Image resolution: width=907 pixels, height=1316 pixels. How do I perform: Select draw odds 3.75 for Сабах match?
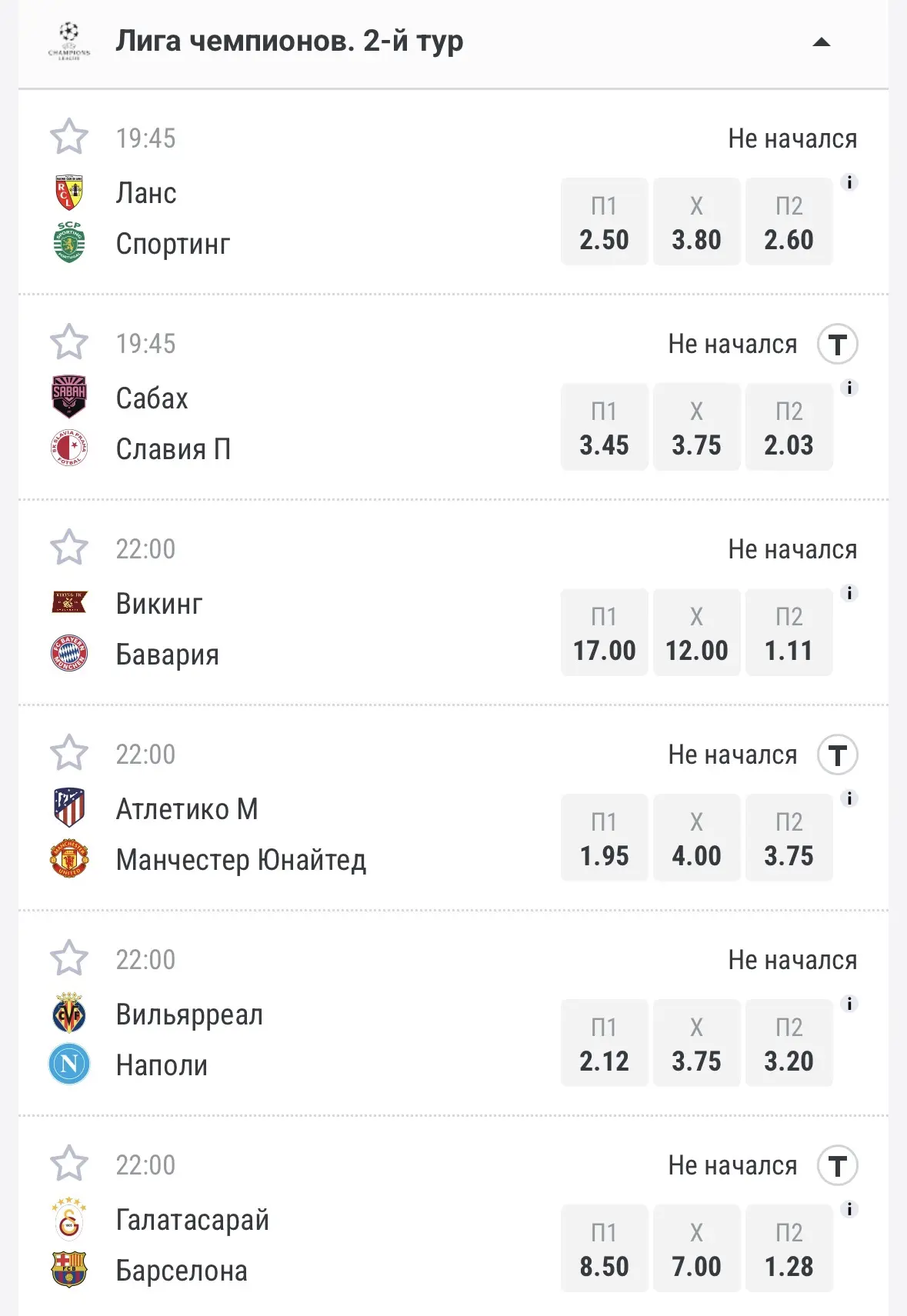[697, 427]
